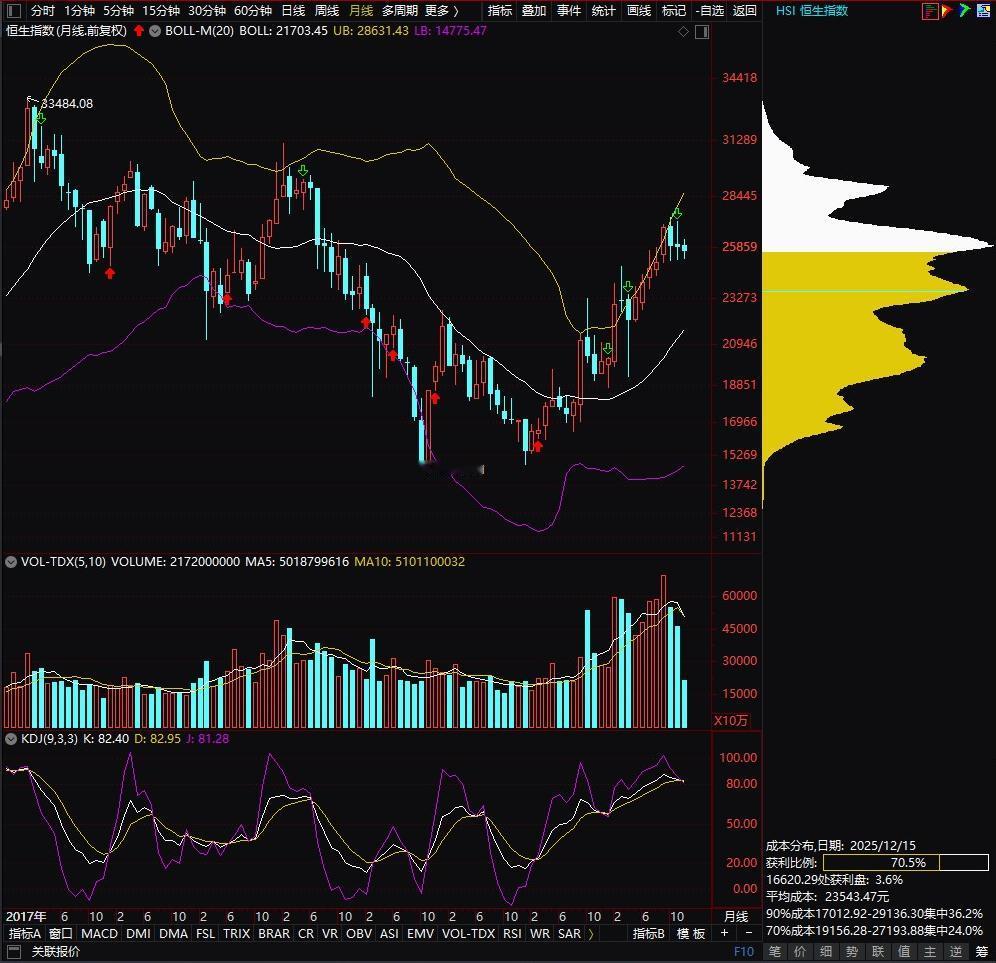Click the red-yellow arrow icon beside HSI
This screenshot has height=963, width=996.
(947, 11)
